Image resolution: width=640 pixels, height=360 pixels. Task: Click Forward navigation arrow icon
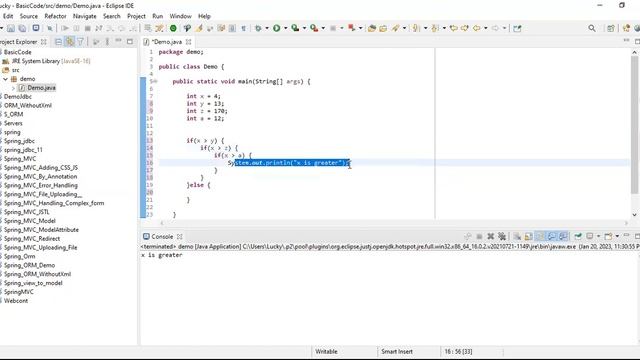point(495,28)
